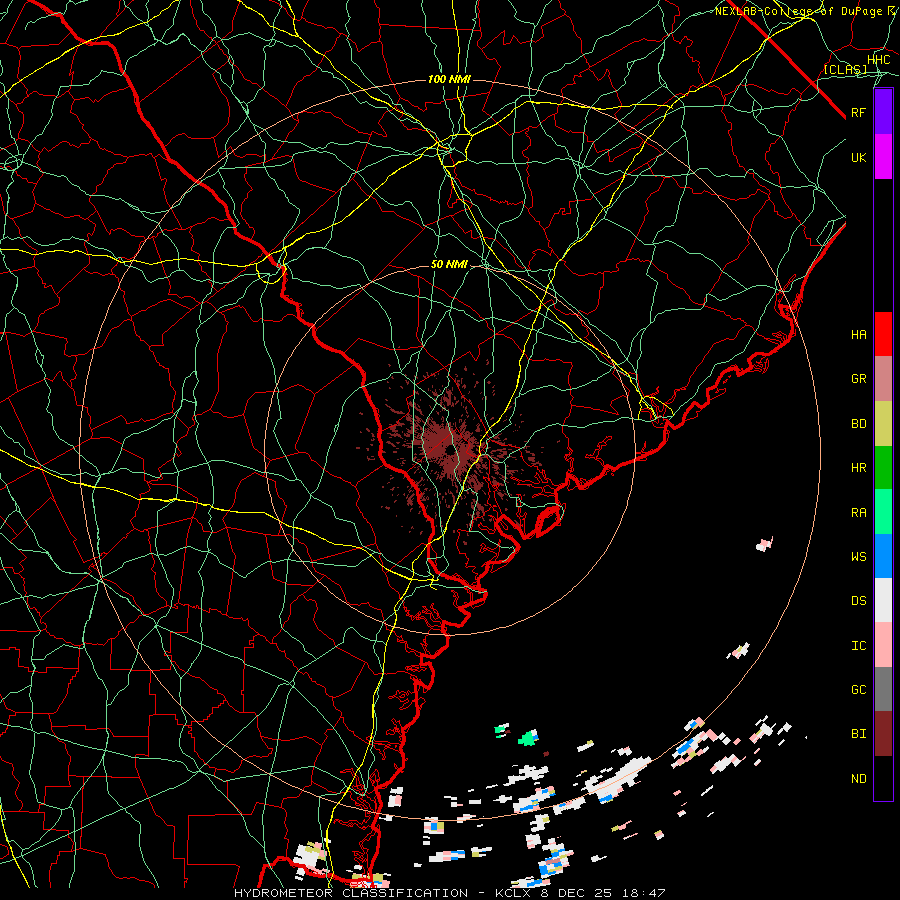Click the 50 NMI range ring label
900x900 pixels.
[x=449, y=265]
